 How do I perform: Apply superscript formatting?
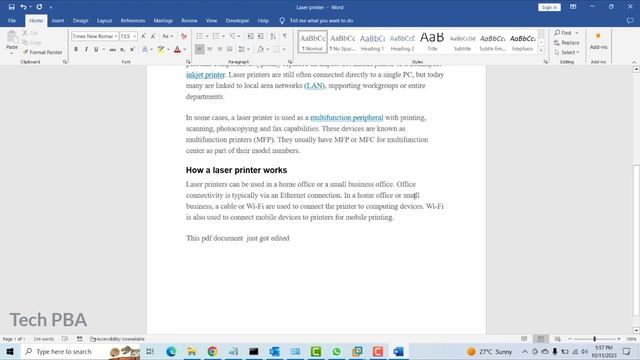pos(132,49)
